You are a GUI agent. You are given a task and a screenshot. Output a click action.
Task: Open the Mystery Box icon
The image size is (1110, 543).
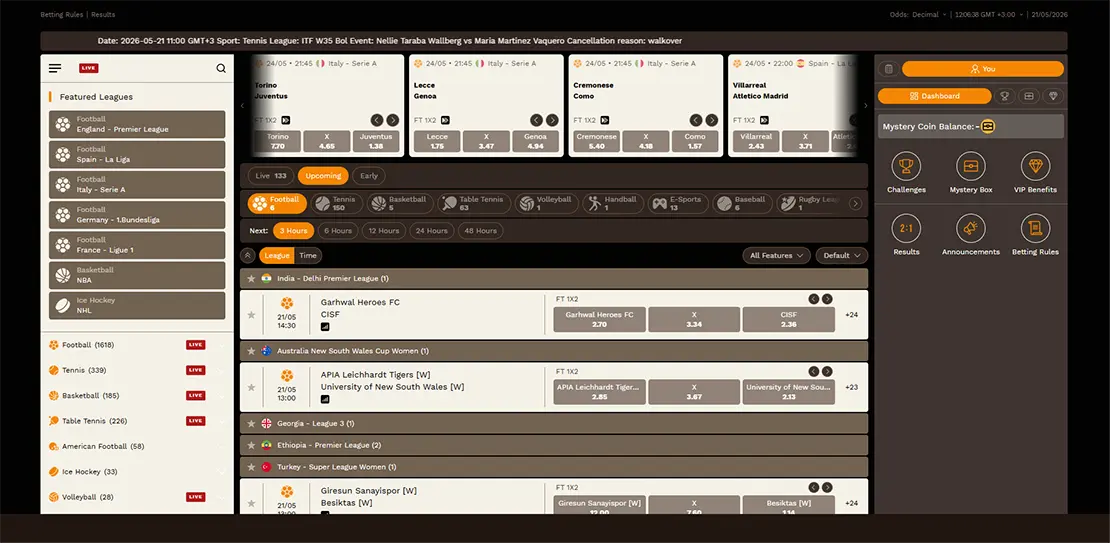[971, 166]
